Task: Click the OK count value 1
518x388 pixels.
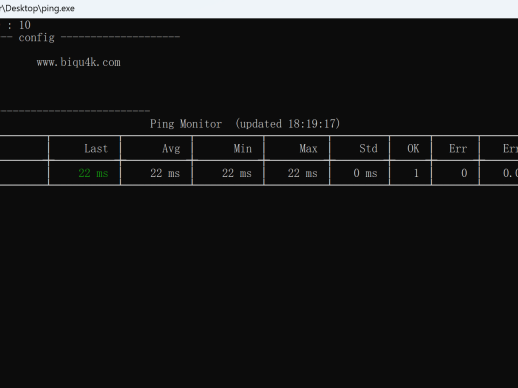Action: [x=416, y=173]
